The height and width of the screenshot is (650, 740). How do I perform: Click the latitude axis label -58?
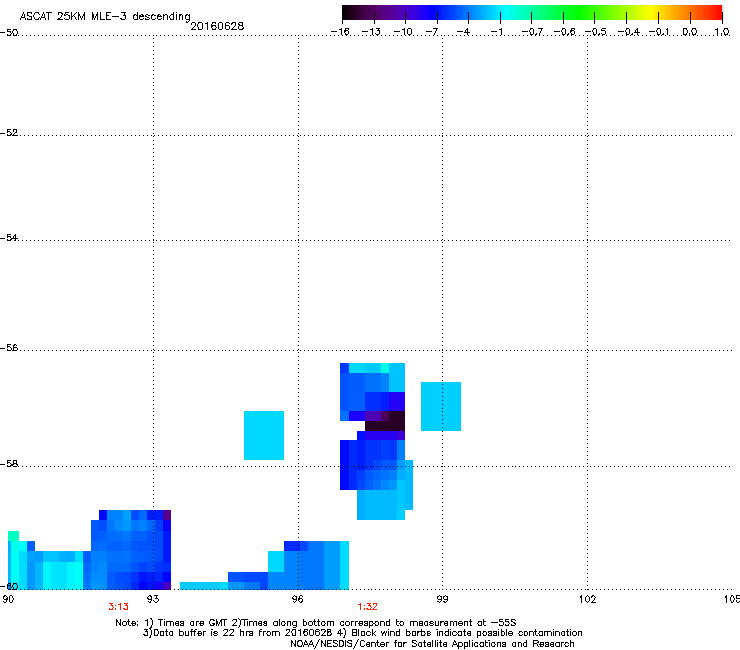click(x=9, y=464)
